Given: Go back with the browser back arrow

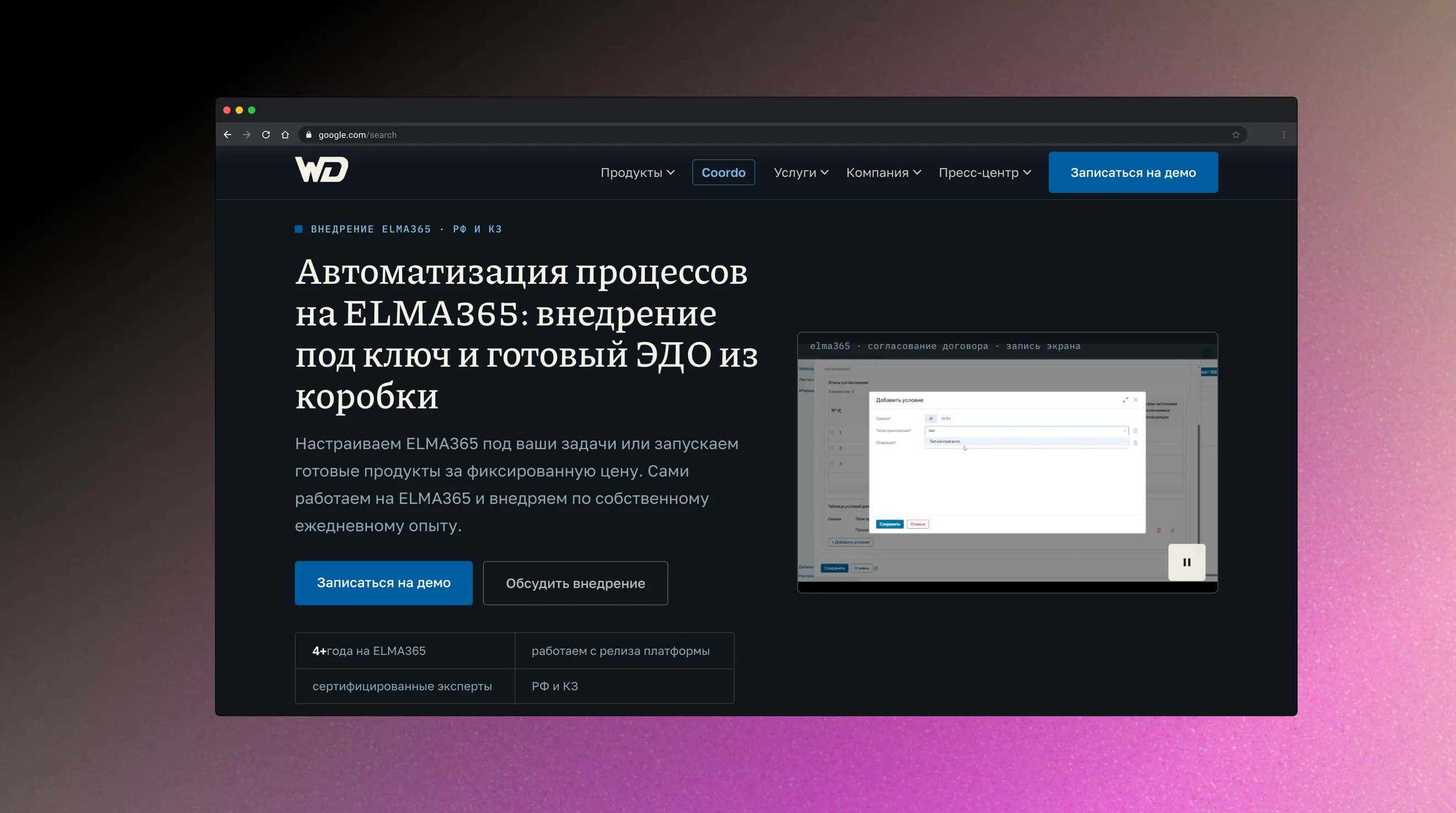Looking at the screenshot, I should pos(227,135).
